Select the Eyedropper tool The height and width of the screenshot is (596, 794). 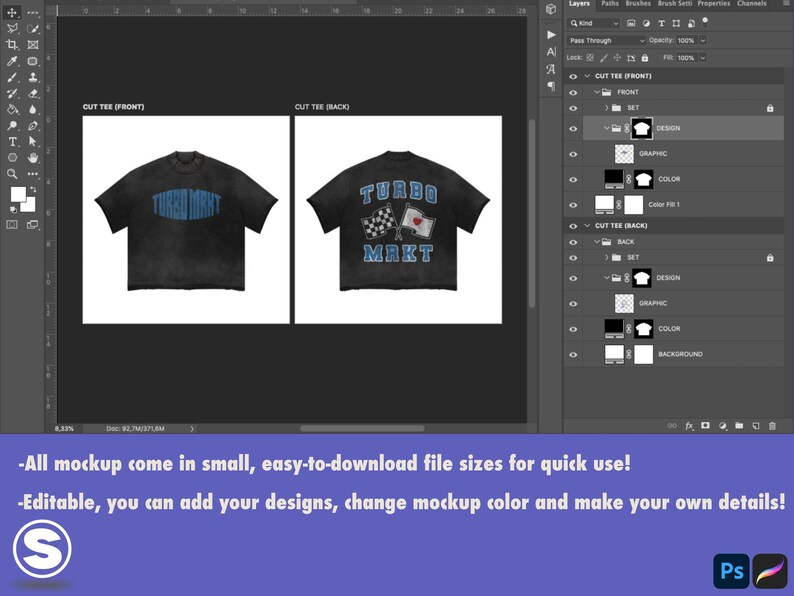point(12,61)
